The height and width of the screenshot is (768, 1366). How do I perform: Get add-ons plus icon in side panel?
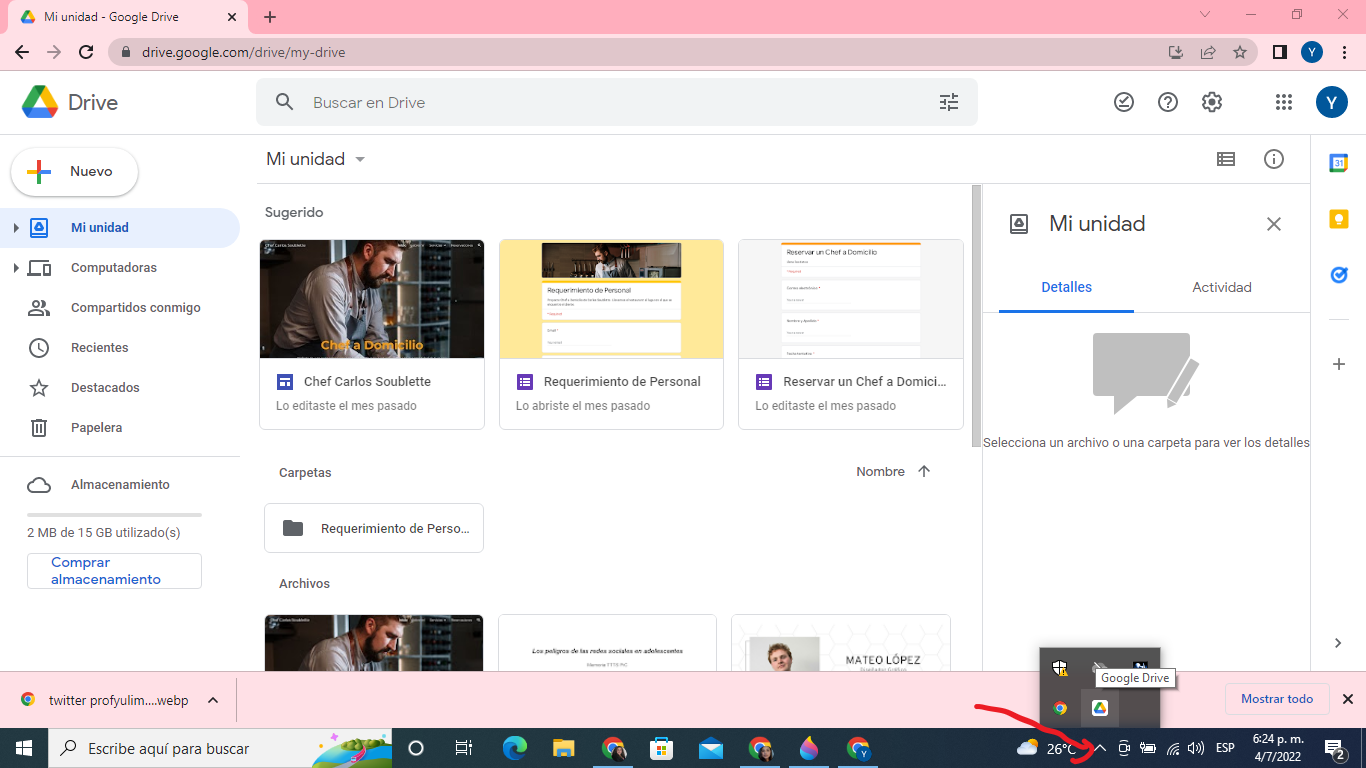[1339, 364]
